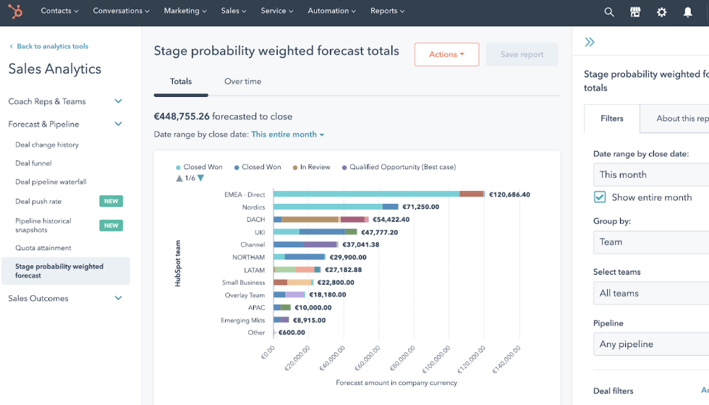Image resolution: width=709 pixels, height=405 pixels.
Task: Click the EMEA - Direct bar
Action: point(378,194)
